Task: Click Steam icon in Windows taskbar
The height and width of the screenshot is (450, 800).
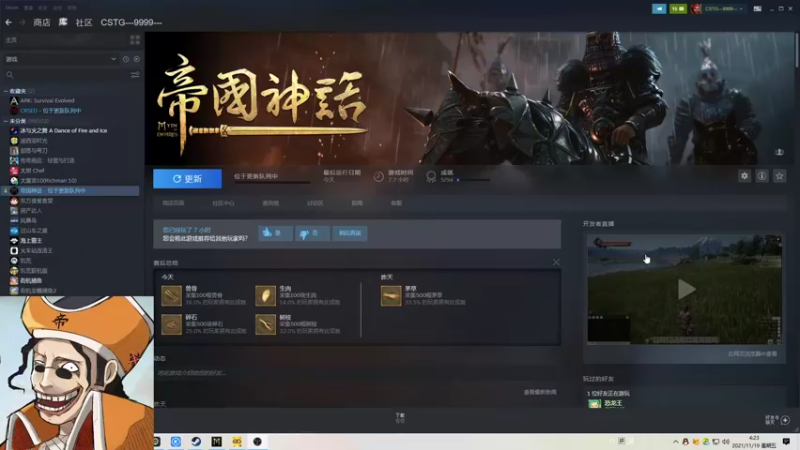Action: [x=196, y=441]
